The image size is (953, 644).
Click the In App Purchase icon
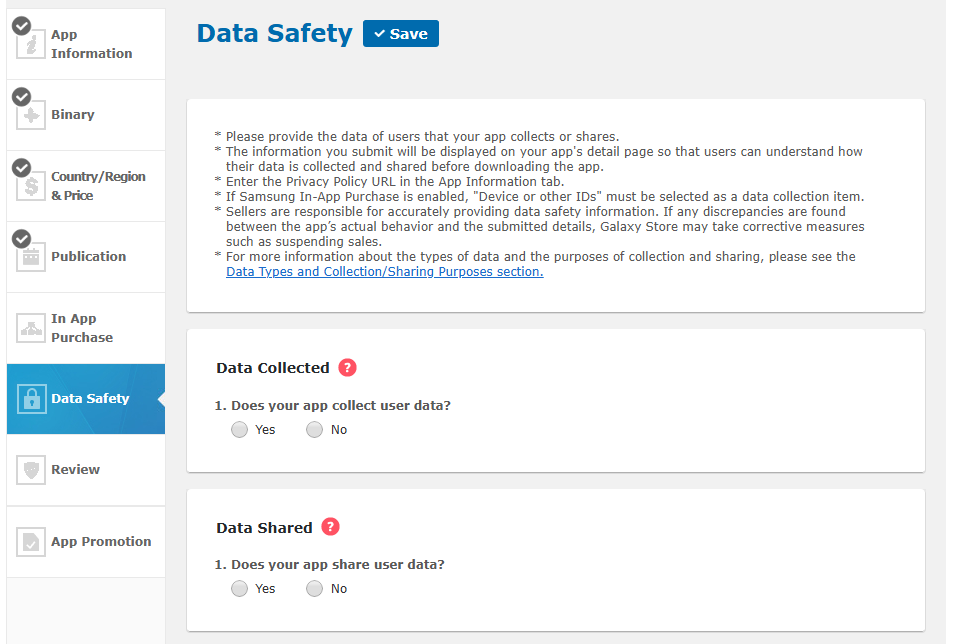[31, 328]
